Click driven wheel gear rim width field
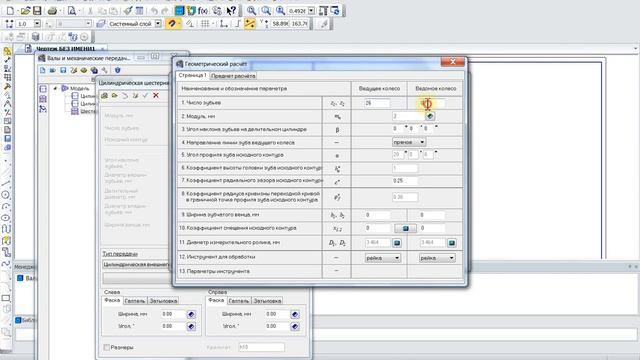This screenshot has height=360, width=640. (x=433, y=215)
